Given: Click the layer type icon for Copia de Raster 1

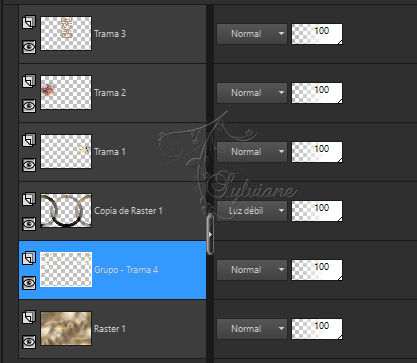Looking at the screenshot, I should pyautogui.click(x=29, y=199).
